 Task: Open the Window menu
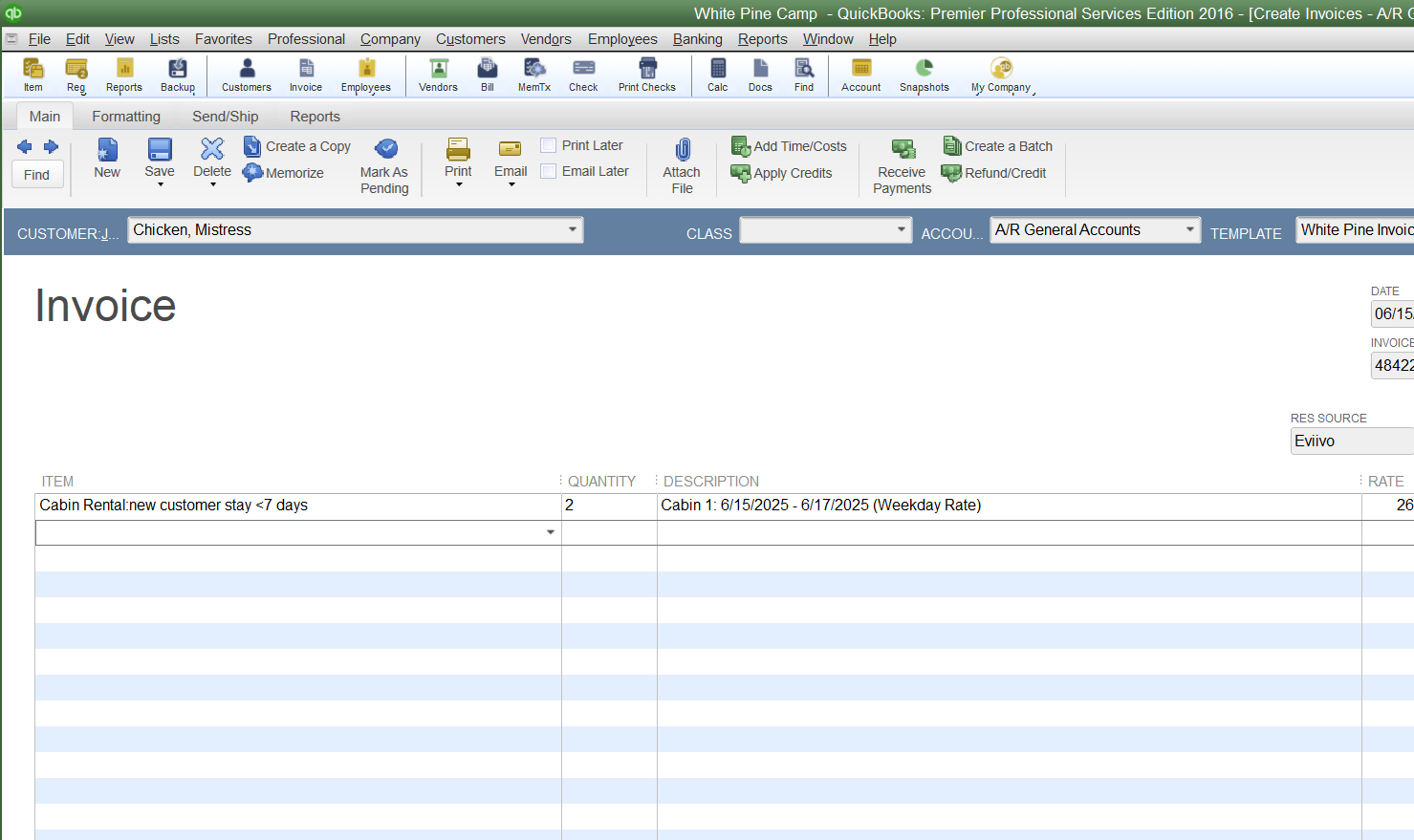pos(828,39)
